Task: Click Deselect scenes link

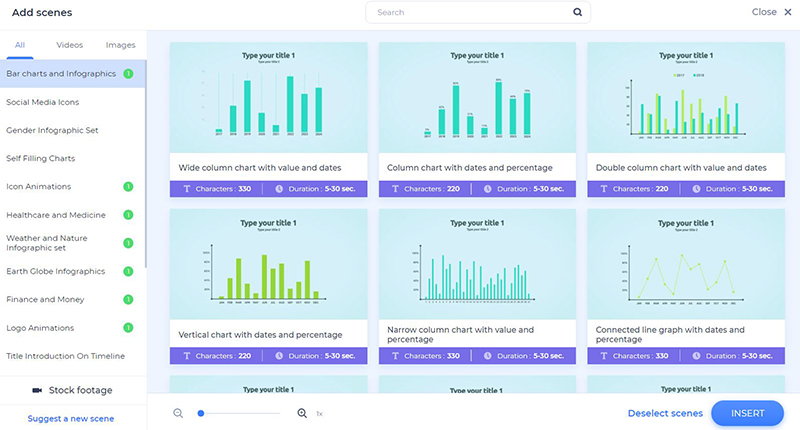Action: coord(665,413)
